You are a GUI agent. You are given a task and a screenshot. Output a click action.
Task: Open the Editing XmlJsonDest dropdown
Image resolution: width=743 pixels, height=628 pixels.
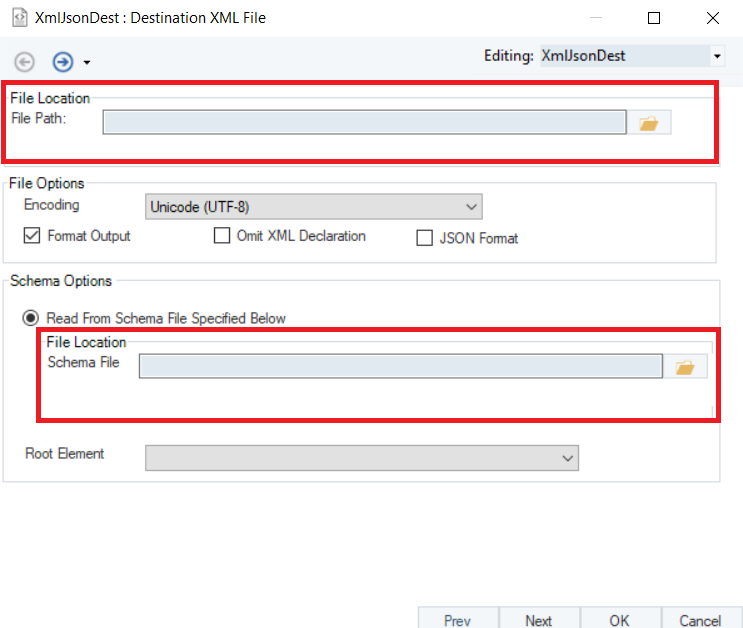point(717,56)
